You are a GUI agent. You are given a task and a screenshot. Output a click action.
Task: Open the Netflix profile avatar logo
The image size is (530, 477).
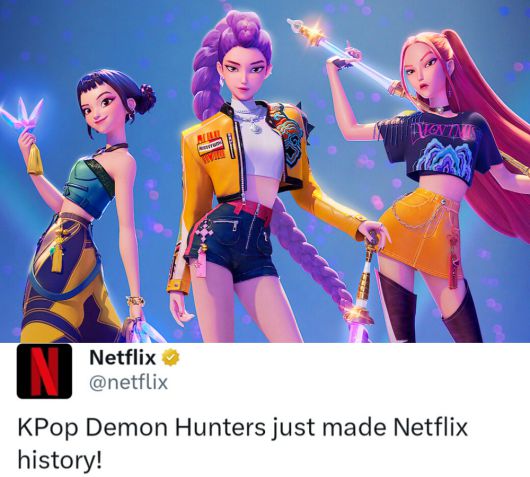(44, 371)
